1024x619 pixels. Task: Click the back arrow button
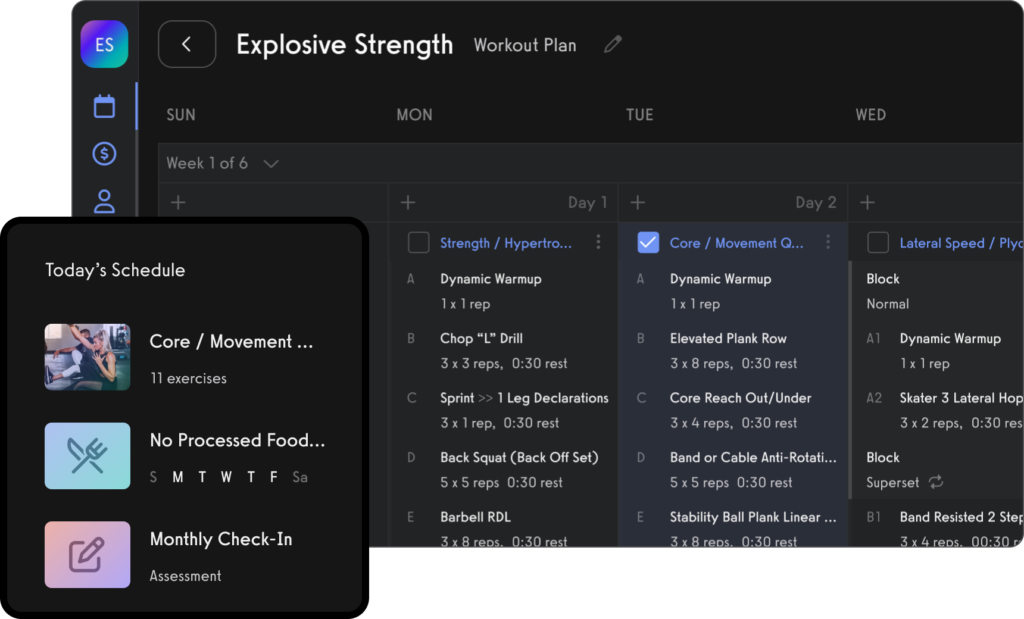[187, 44]
